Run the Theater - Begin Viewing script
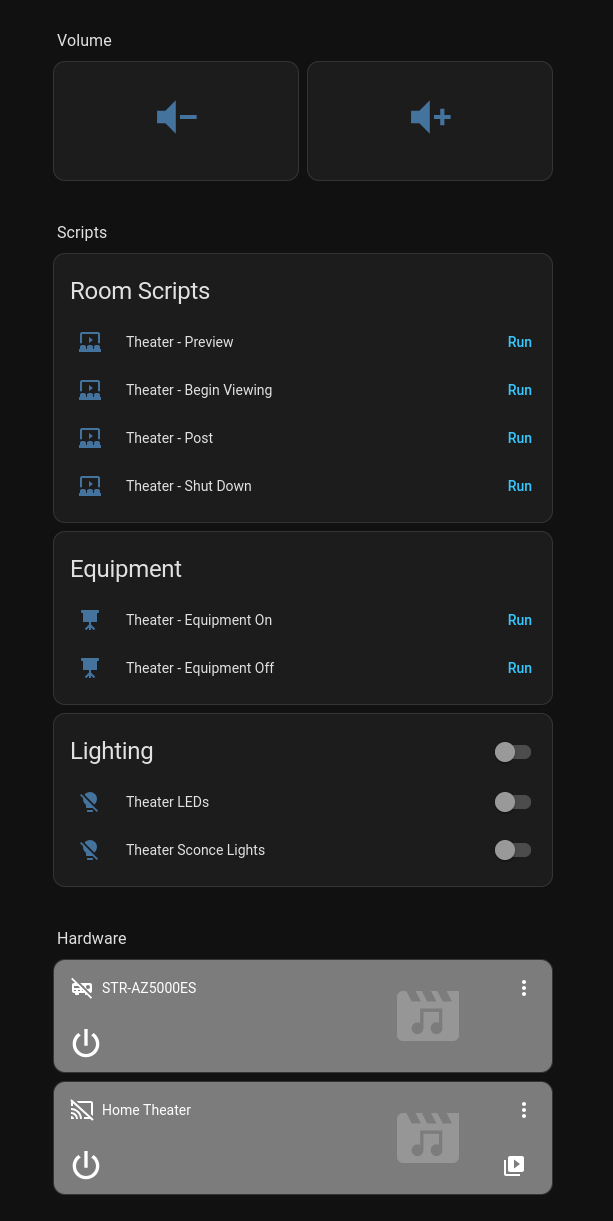 pos(519,390)
